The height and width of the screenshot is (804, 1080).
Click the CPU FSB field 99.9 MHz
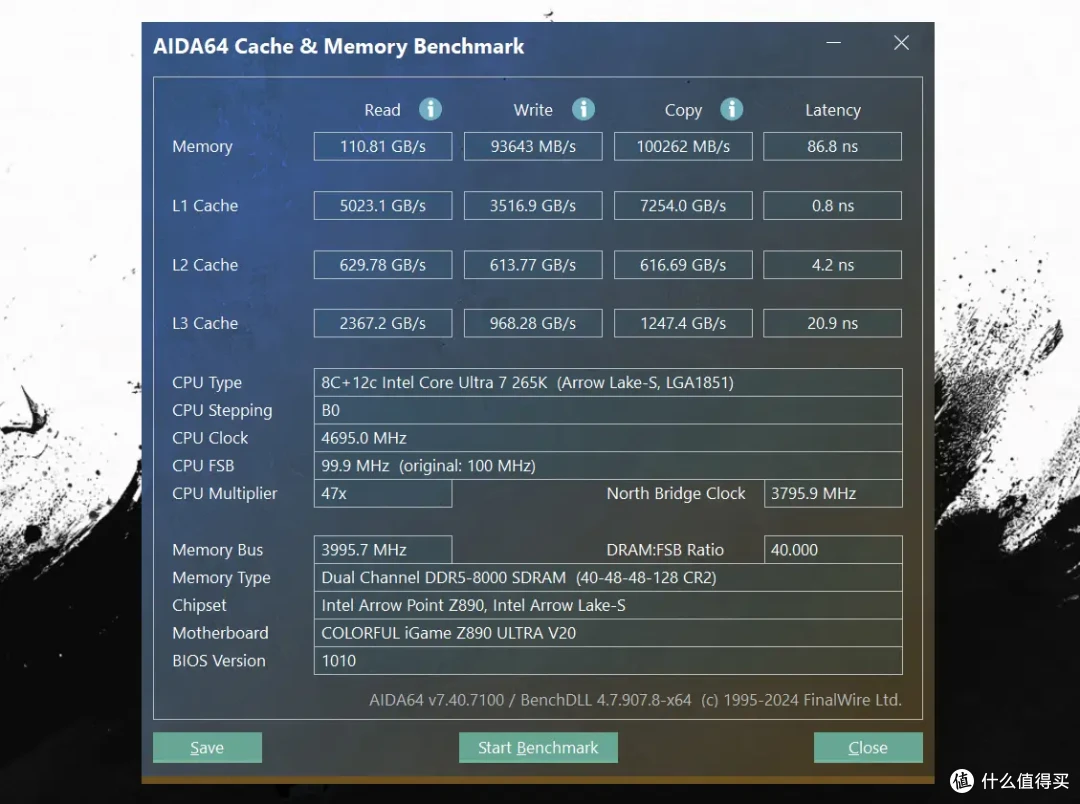(608, 465)
